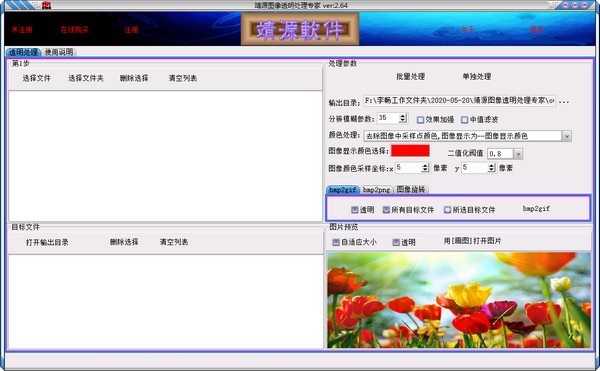Click the 选择文件 button
600x371 pixels.
coord(36,78)
